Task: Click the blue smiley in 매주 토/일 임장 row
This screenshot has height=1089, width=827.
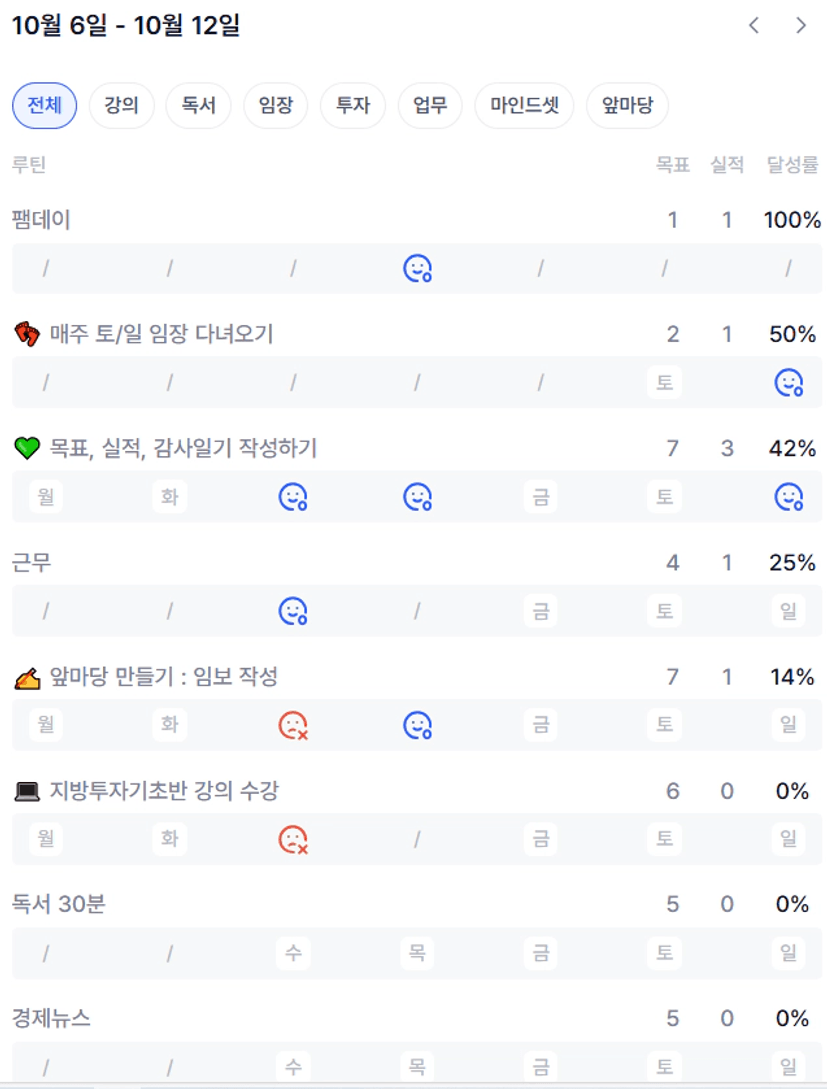Action: pos(789,382)
